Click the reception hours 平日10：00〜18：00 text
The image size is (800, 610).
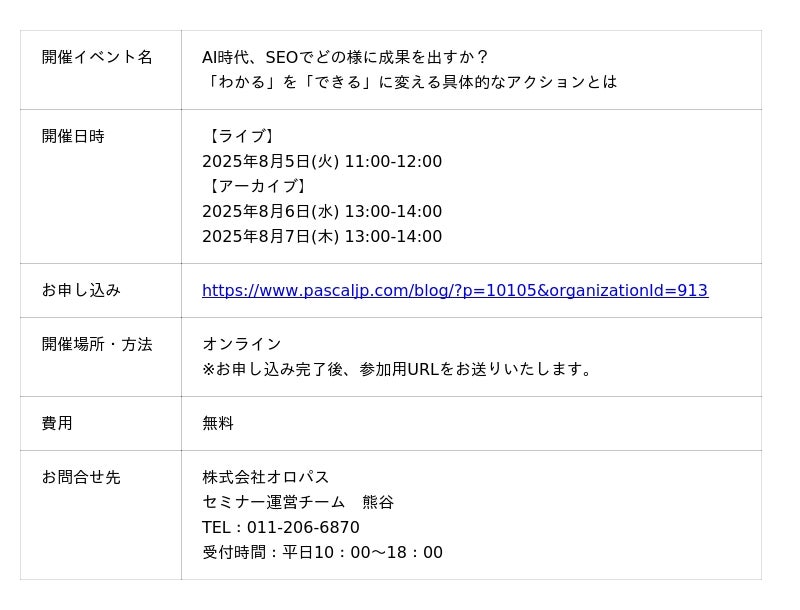(x=363, y=552)
